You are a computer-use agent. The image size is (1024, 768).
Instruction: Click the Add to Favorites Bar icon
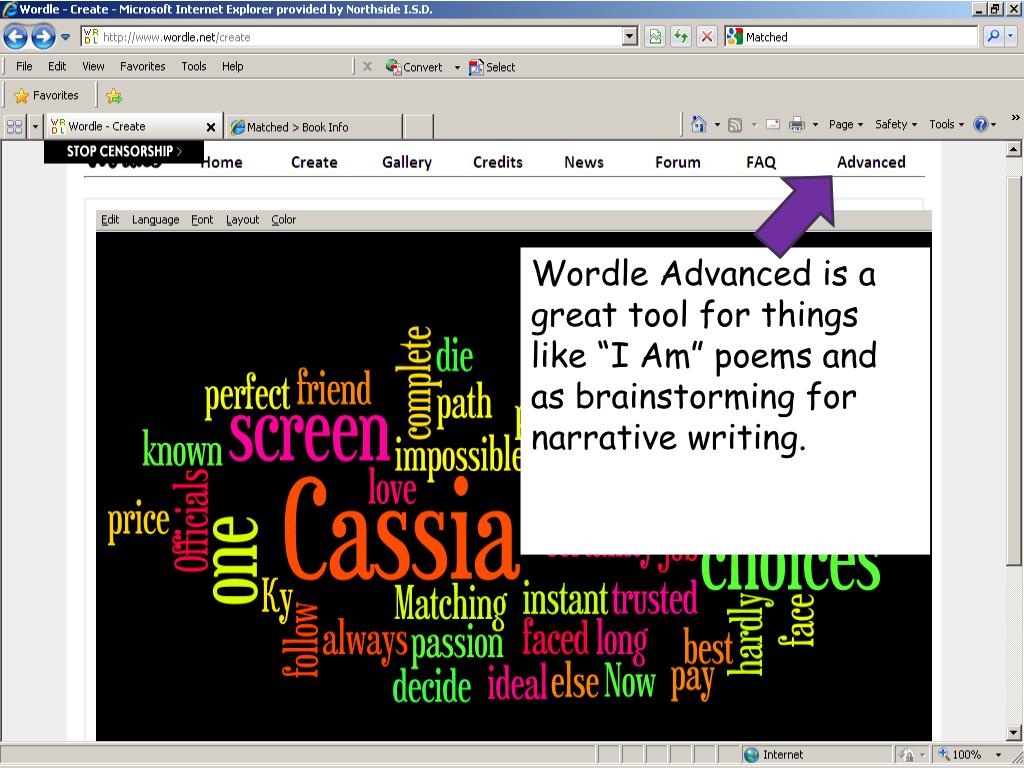[114, 96]
